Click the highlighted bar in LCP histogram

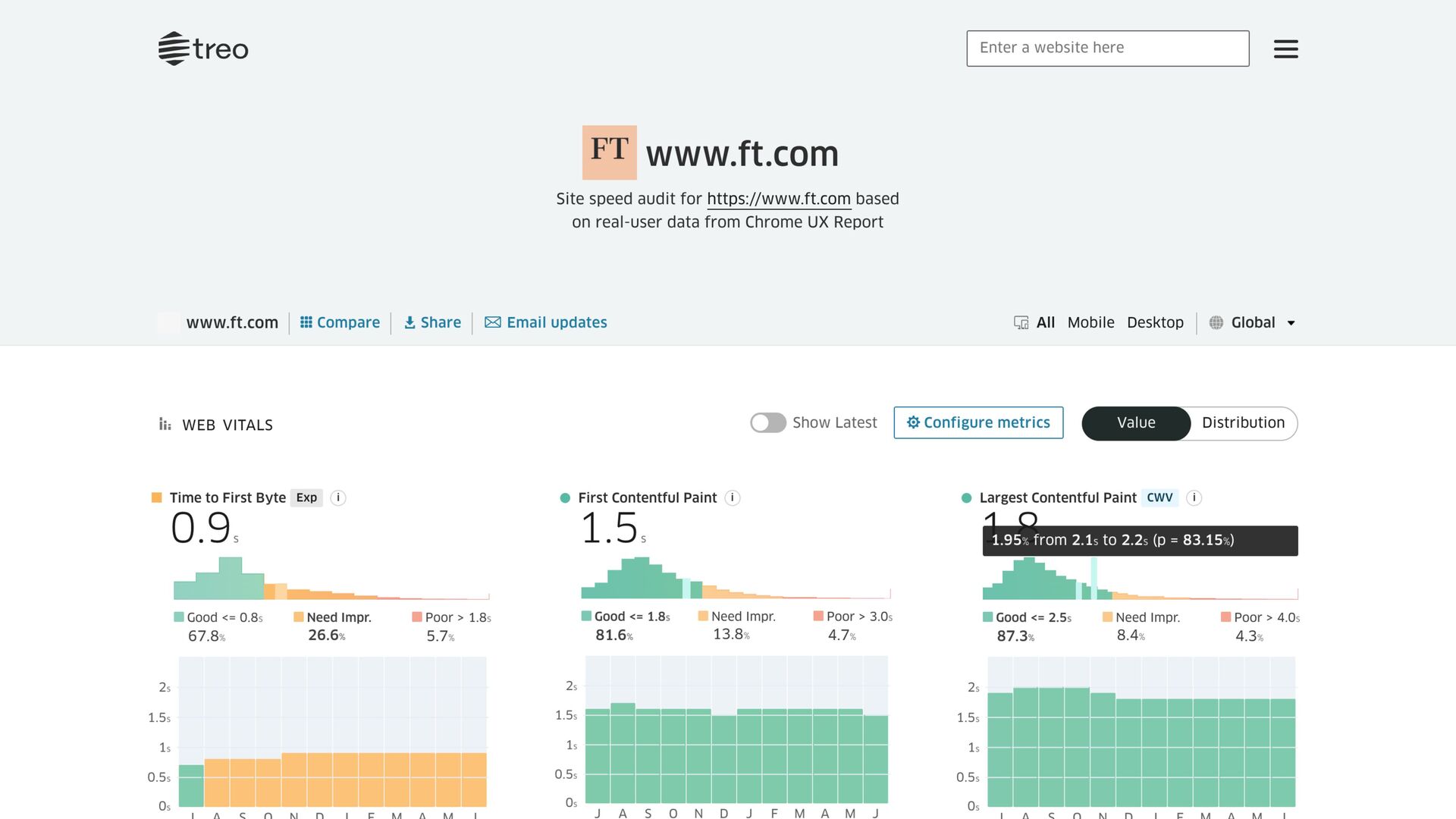pos(1094,579)
